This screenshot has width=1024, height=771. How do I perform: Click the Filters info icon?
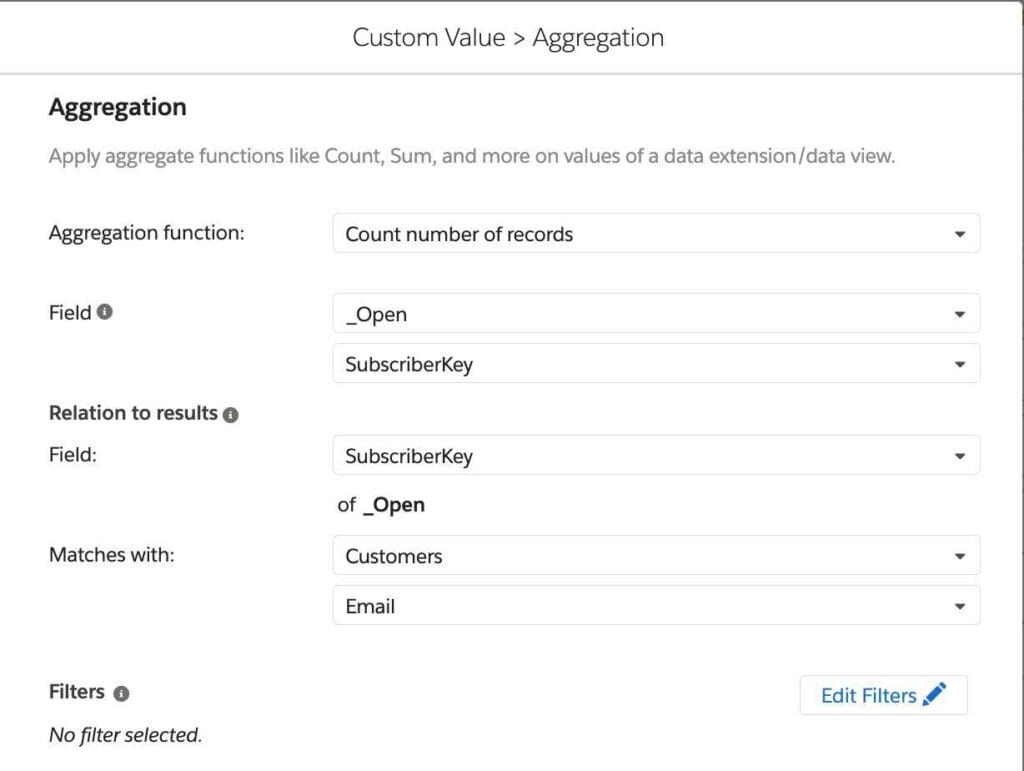click(123, 691)
